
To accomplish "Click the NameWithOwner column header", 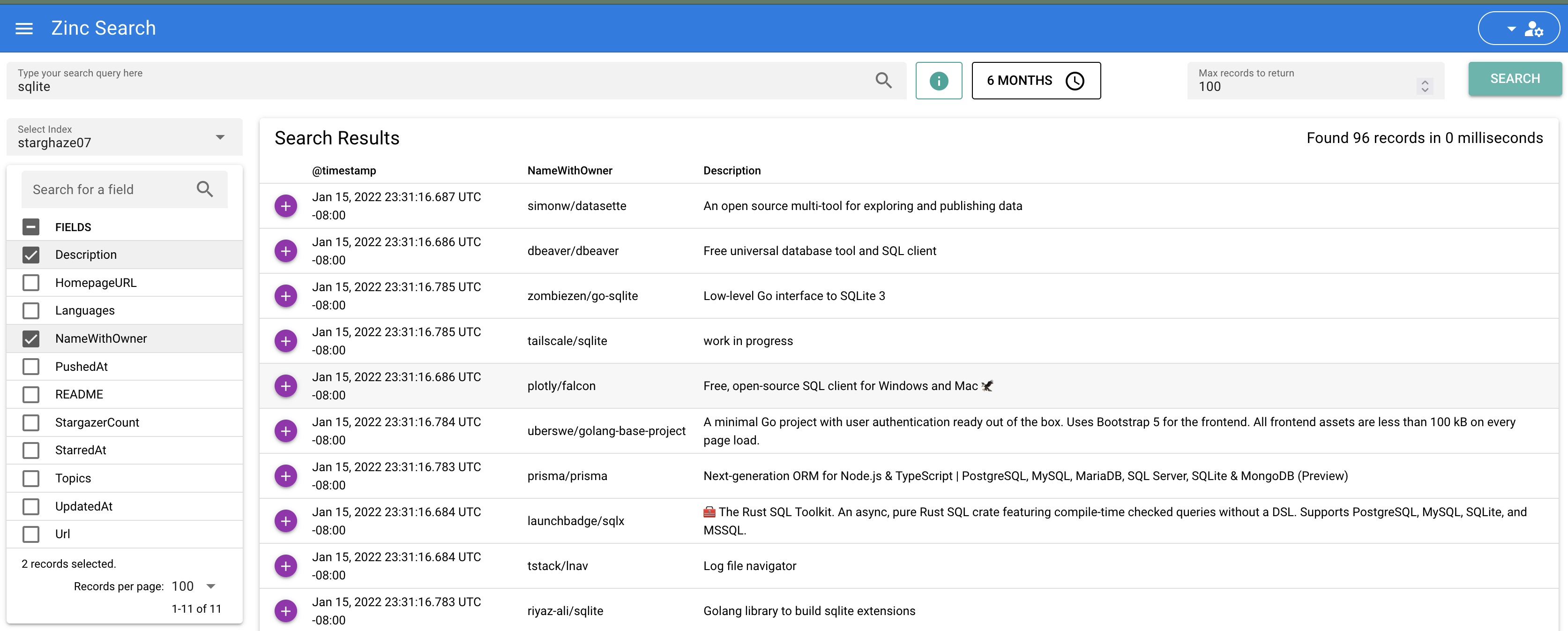I will pyautogui.click(x=570, y=171).
